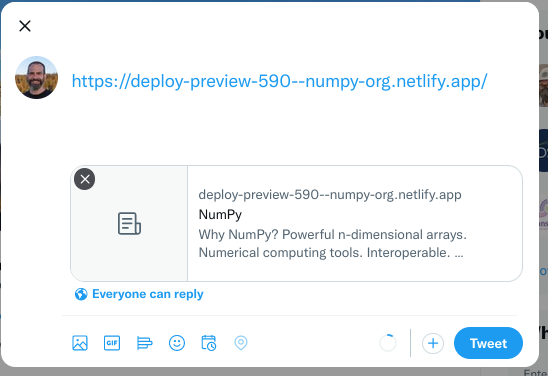Tag a location with the pin icon
This screenshot has width=548, height=376.
coord(241,343)
